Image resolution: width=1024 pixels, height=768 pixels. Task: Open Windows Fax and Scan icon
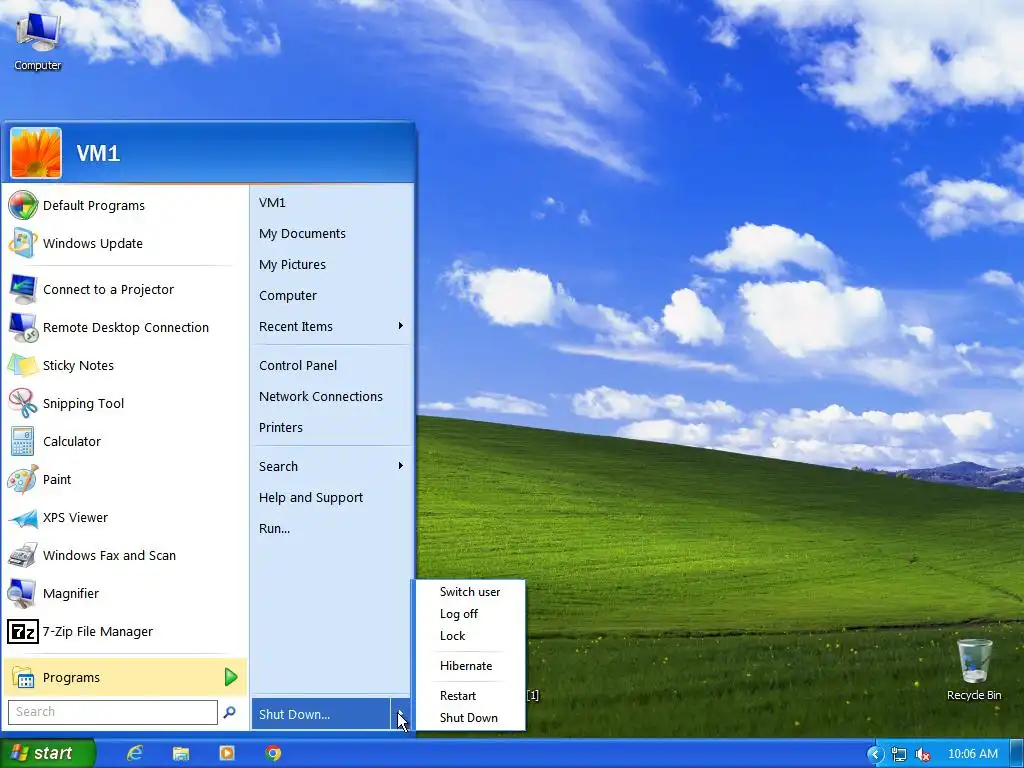click(x=23, y=555)
